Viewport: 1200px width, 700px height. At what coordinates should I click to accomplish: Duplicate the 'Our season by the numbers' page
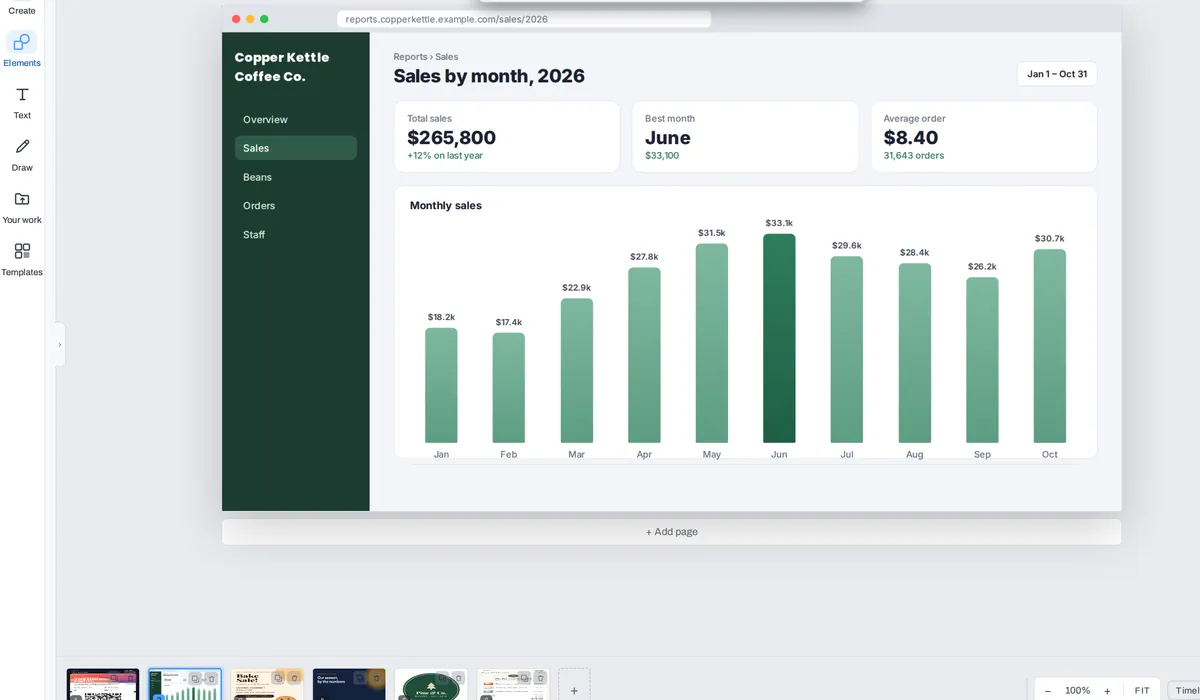tap(359, 678)
